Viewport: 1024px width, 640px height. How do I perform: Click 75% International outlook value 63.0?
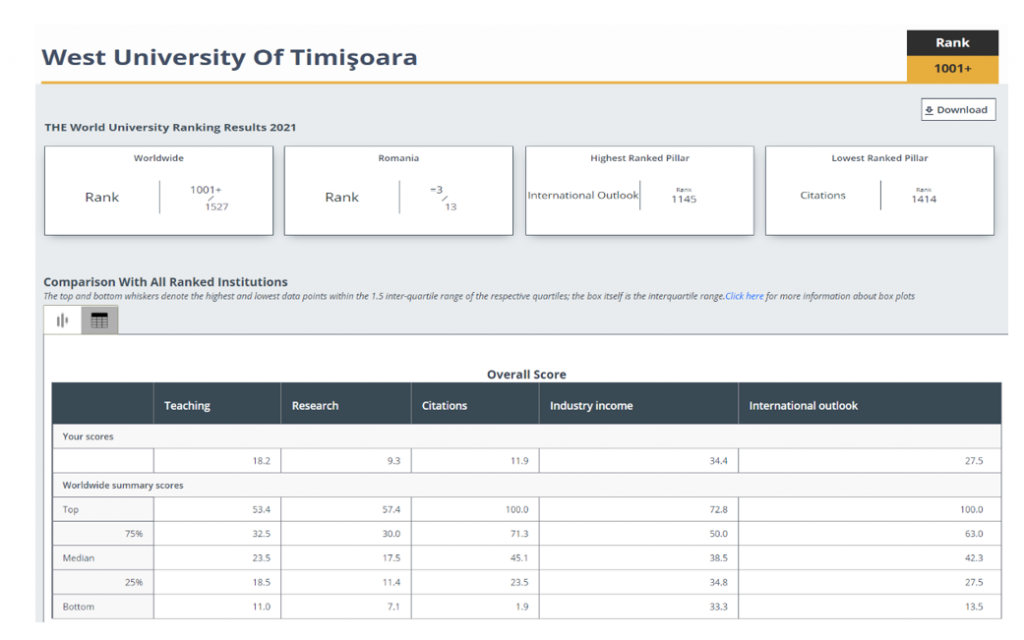pyautogui.click(x=974, y=534)
